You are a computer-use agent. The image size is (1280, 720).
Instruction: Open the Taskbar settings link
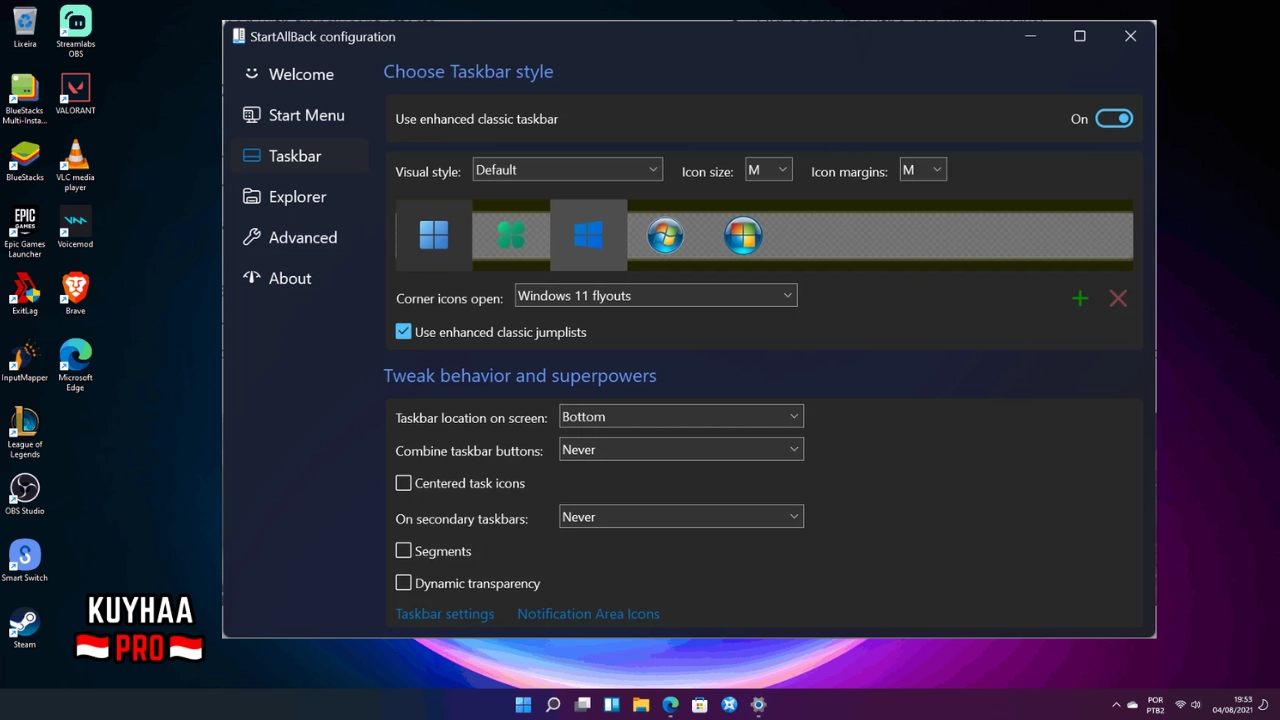coord(445,614)
